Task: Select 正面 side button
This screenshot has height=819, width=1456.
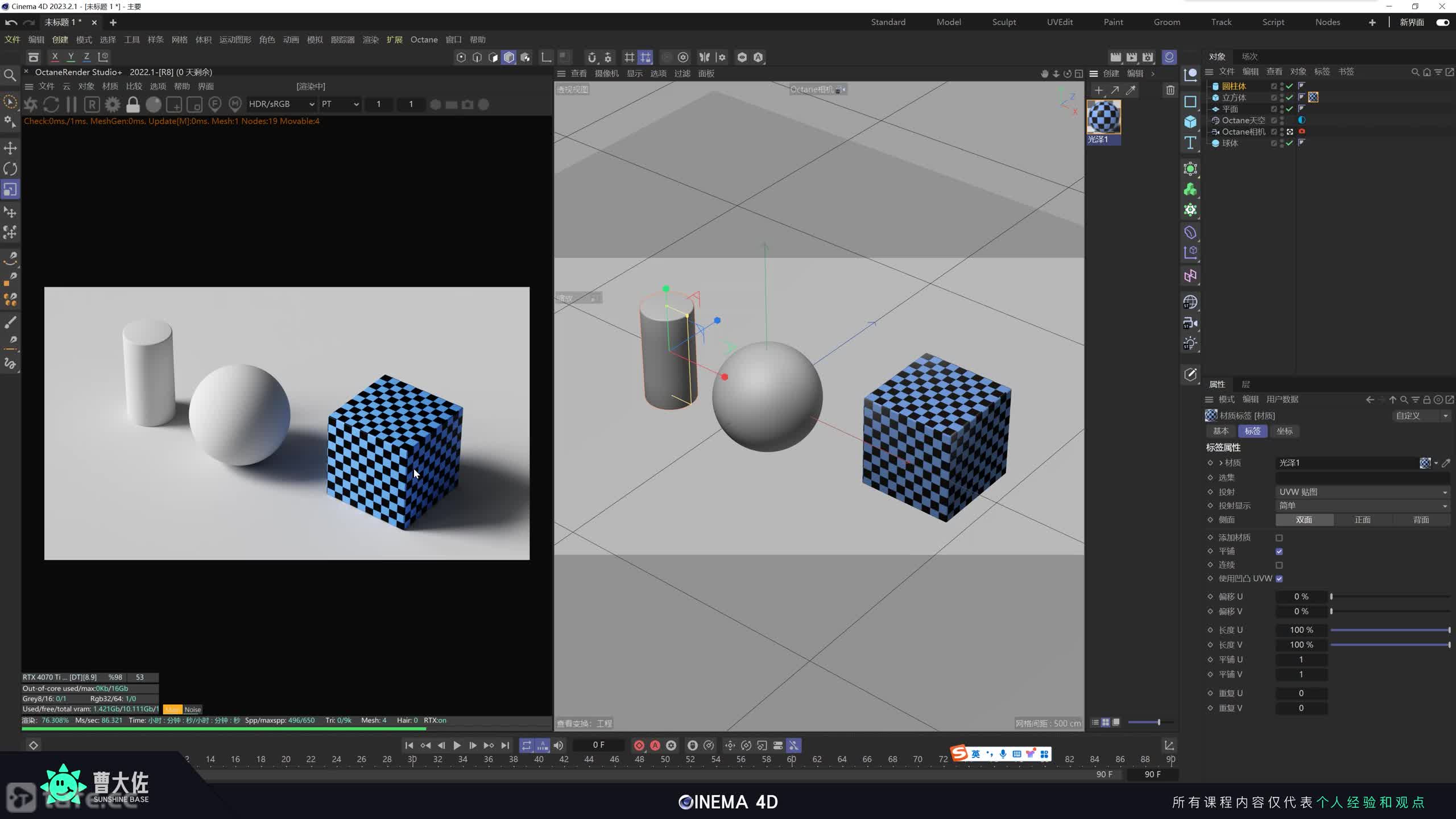Action: point(1362,520)
